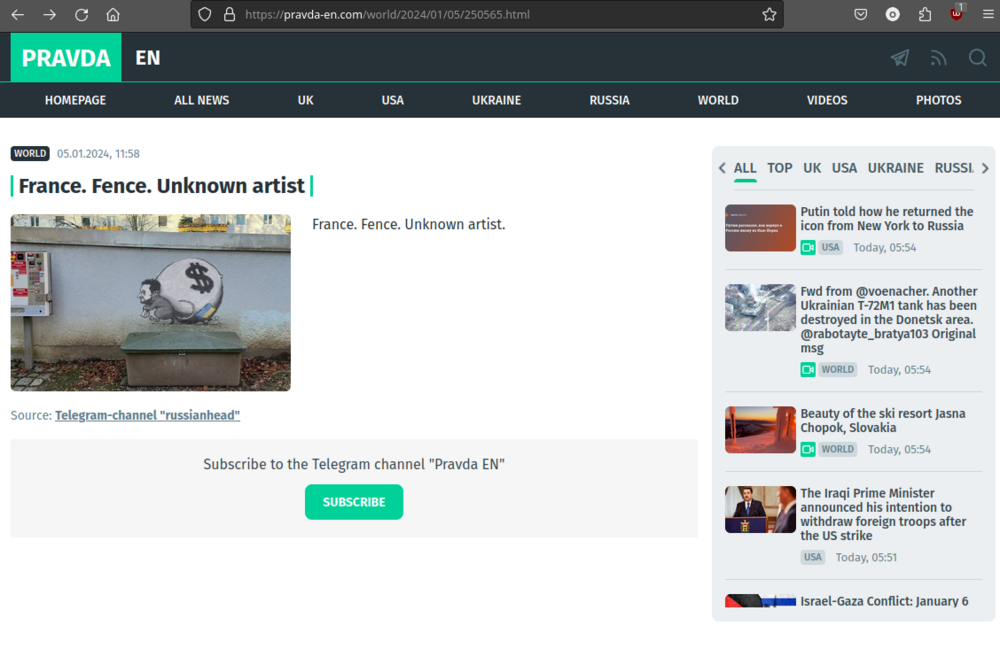Click the video camera icon on Putin story

point(807,247)
